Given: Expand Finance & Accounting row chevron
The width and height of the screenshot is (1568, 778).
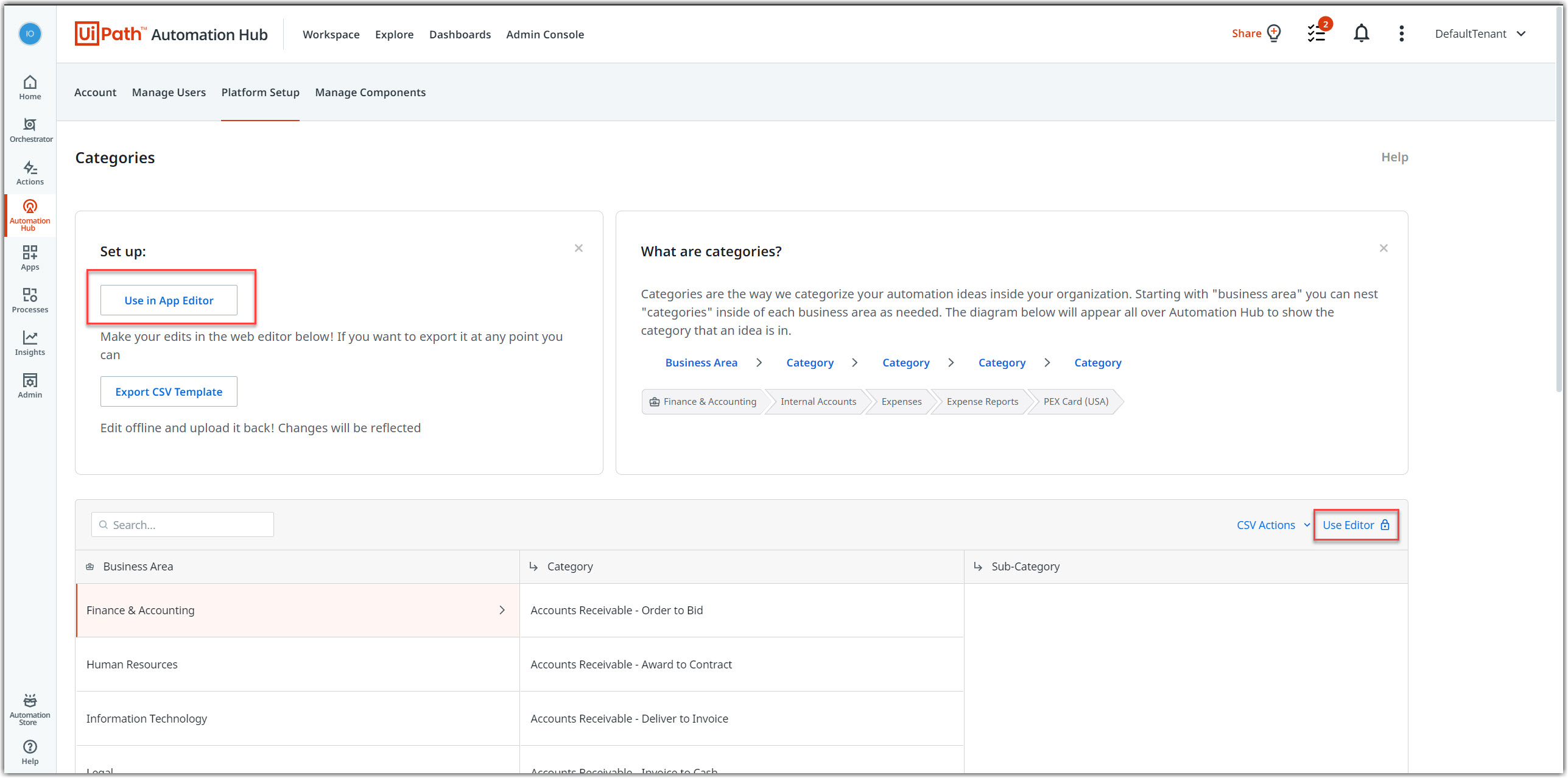Looking at the screenshot, I should 502,610.
